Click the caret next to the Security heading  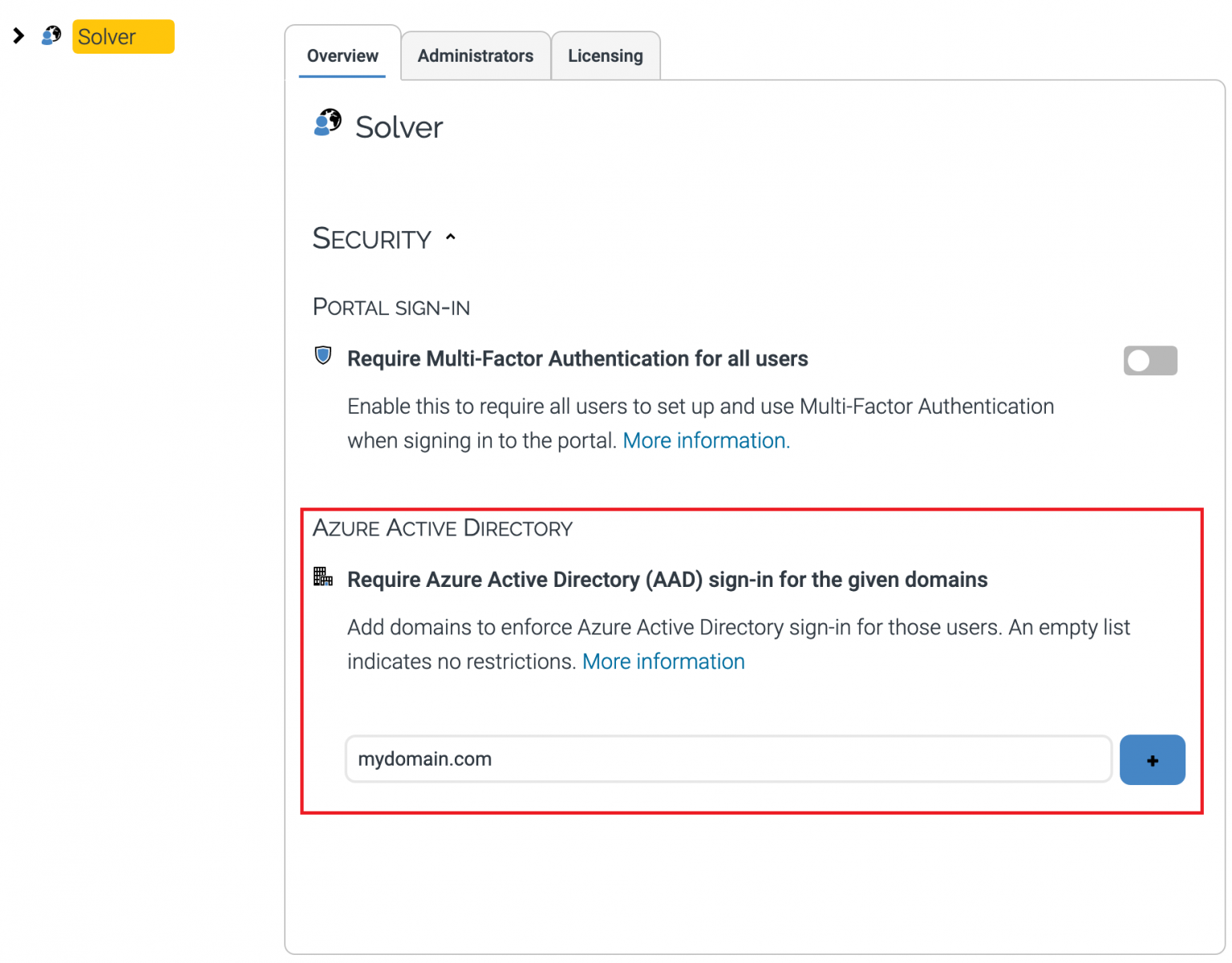(x=450, y=237)
